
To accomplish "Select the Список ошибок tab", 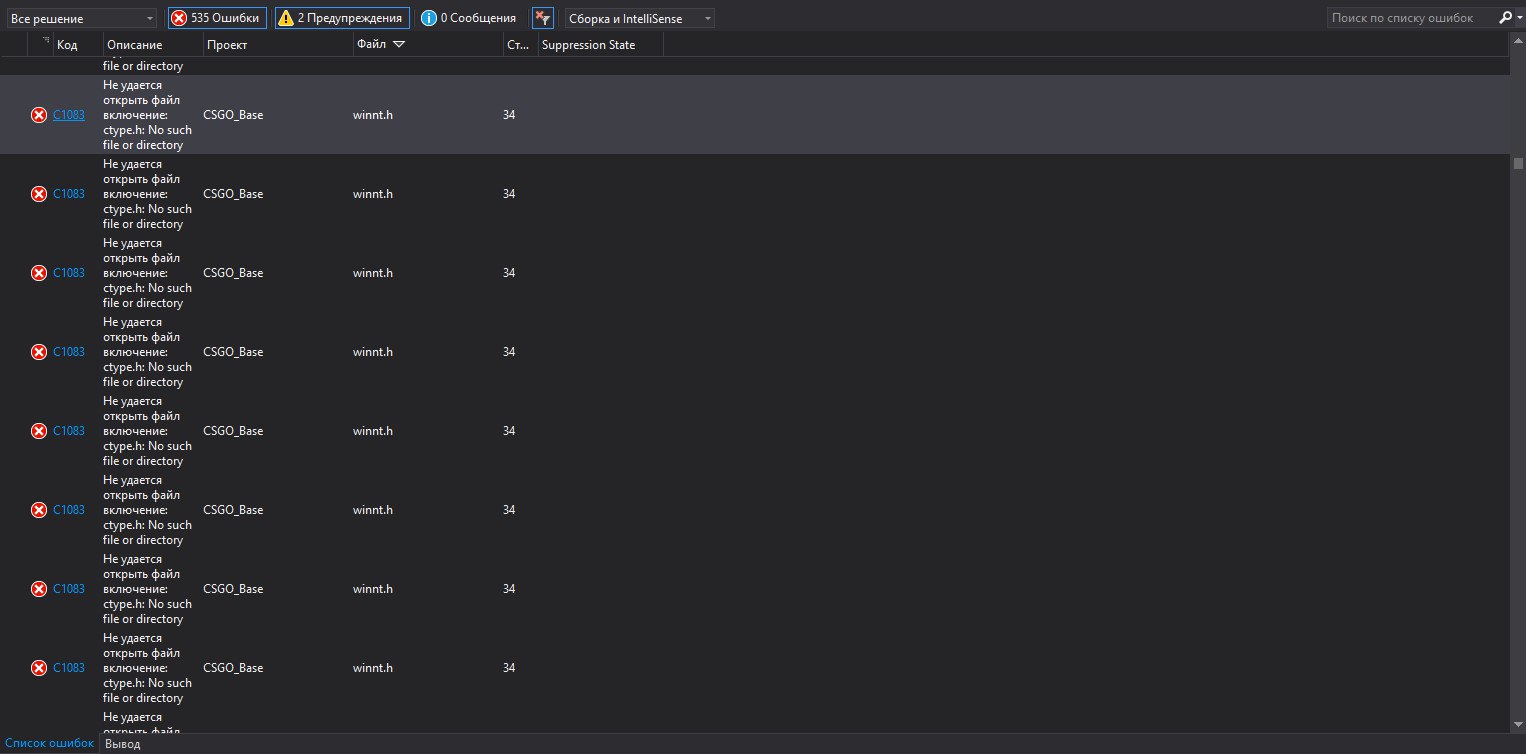I will click(49, 744).
